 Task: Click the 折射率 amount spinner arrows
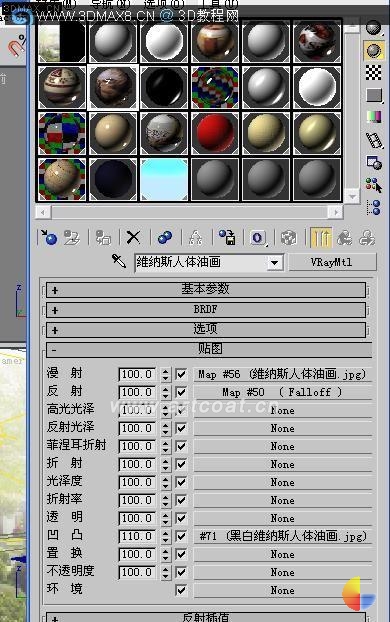(166, 500)
